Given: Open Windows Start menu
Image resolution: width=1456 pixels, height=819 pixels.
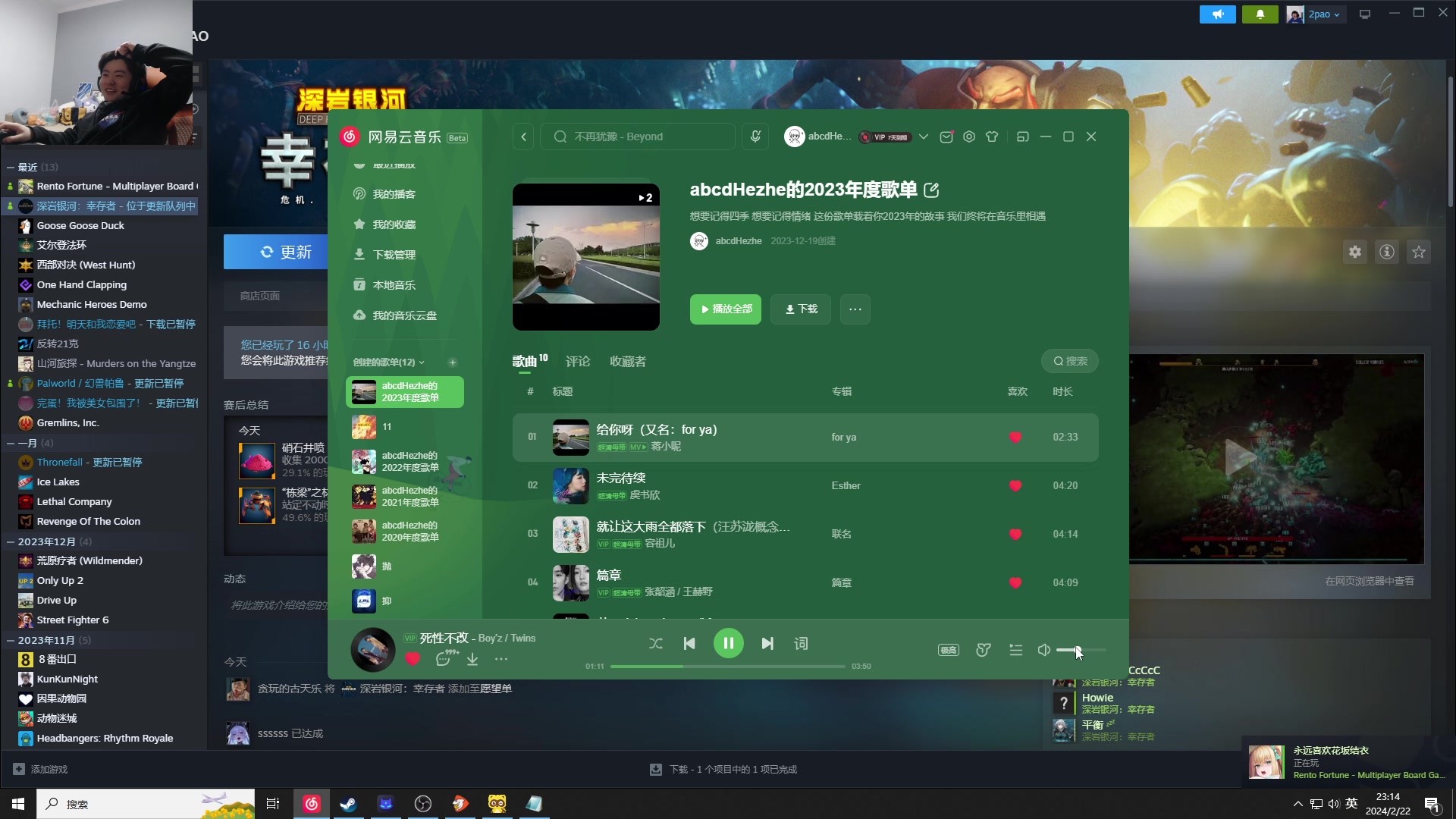Looking at the screenshot, I should (18, 804).
